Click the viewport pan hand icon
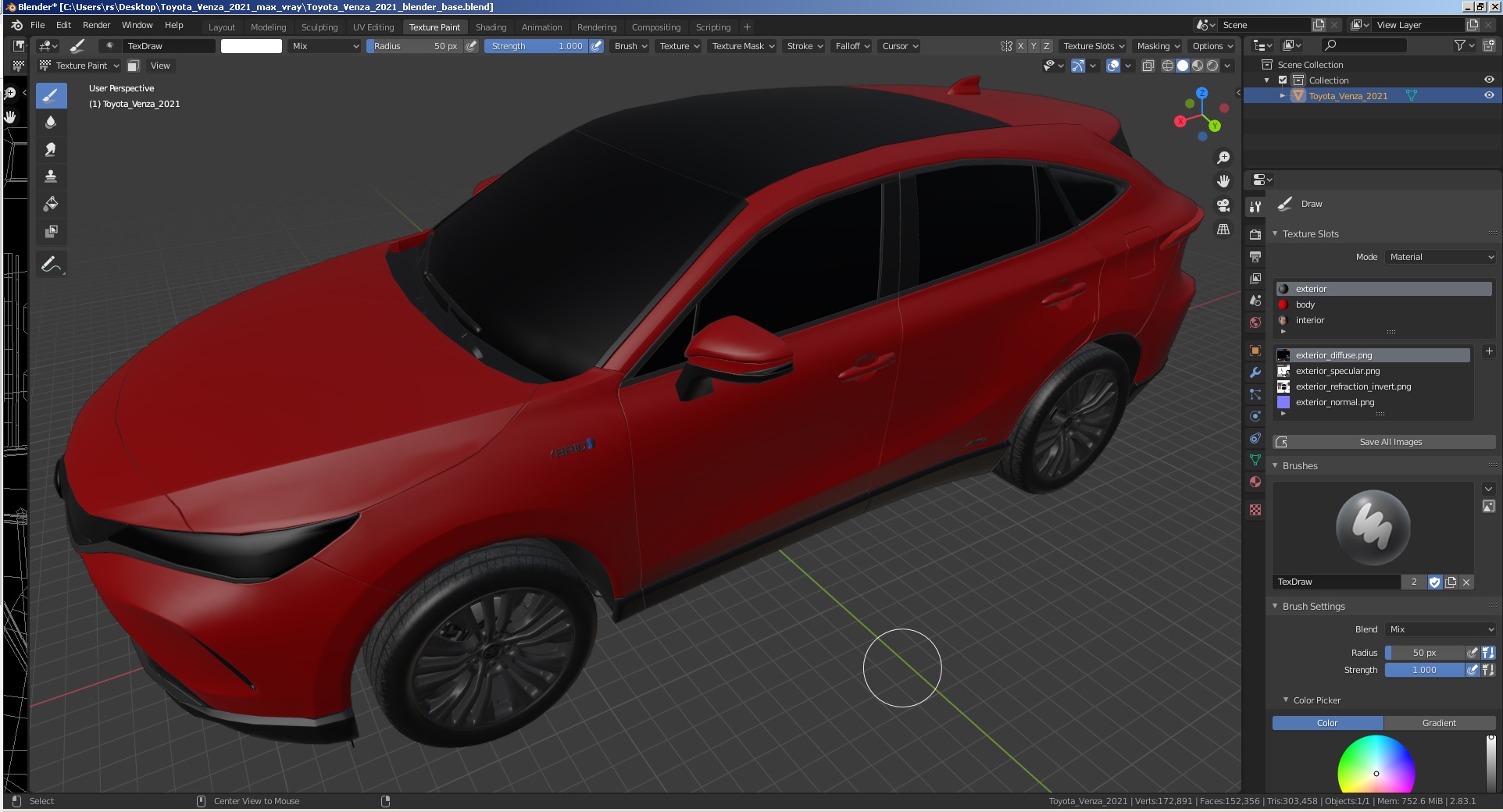Image resolution: width=1503 pixels, height=812 pixels. [x=1223, y=181]
